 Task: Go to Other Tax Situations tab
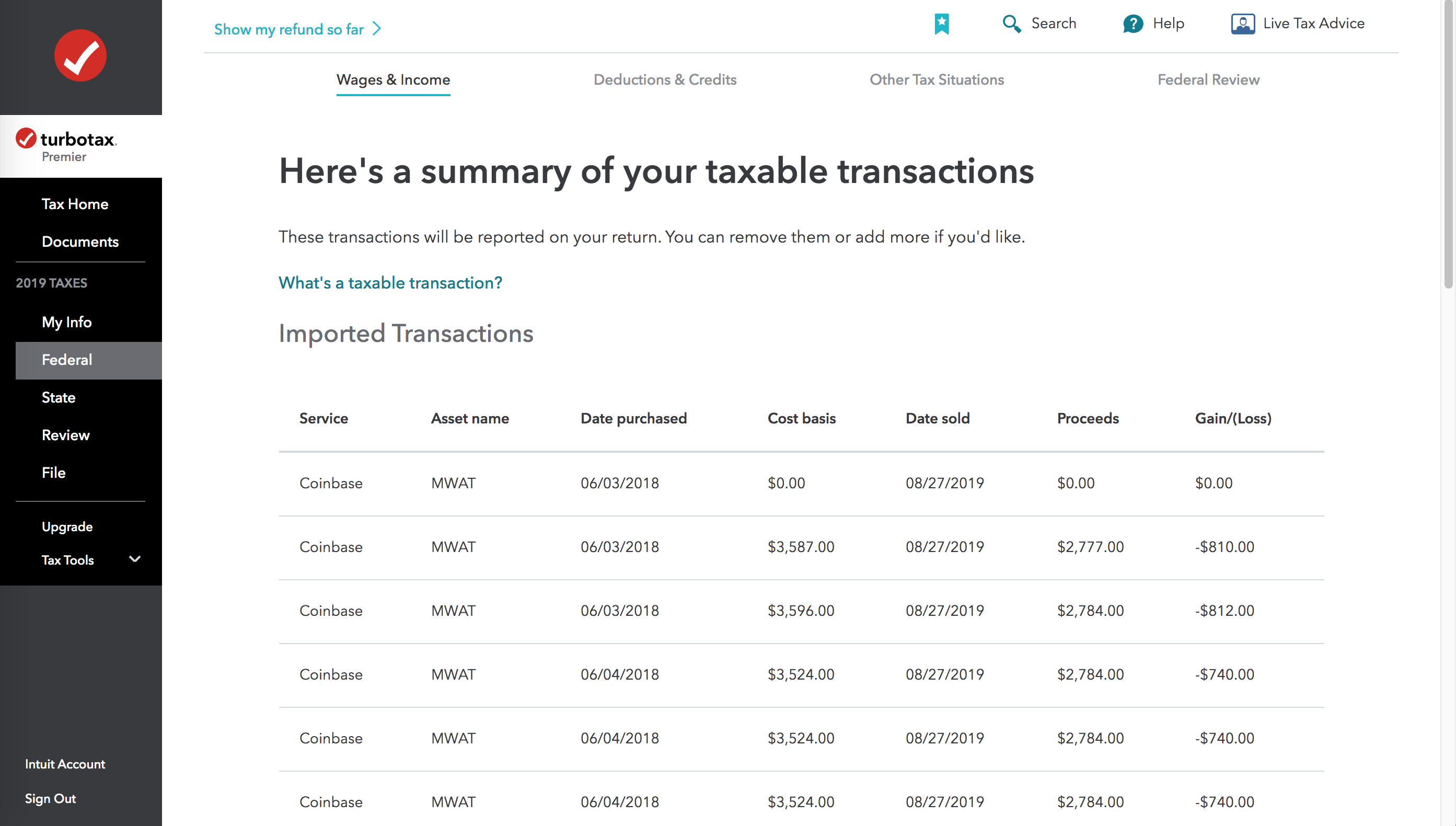click(937, 80)
